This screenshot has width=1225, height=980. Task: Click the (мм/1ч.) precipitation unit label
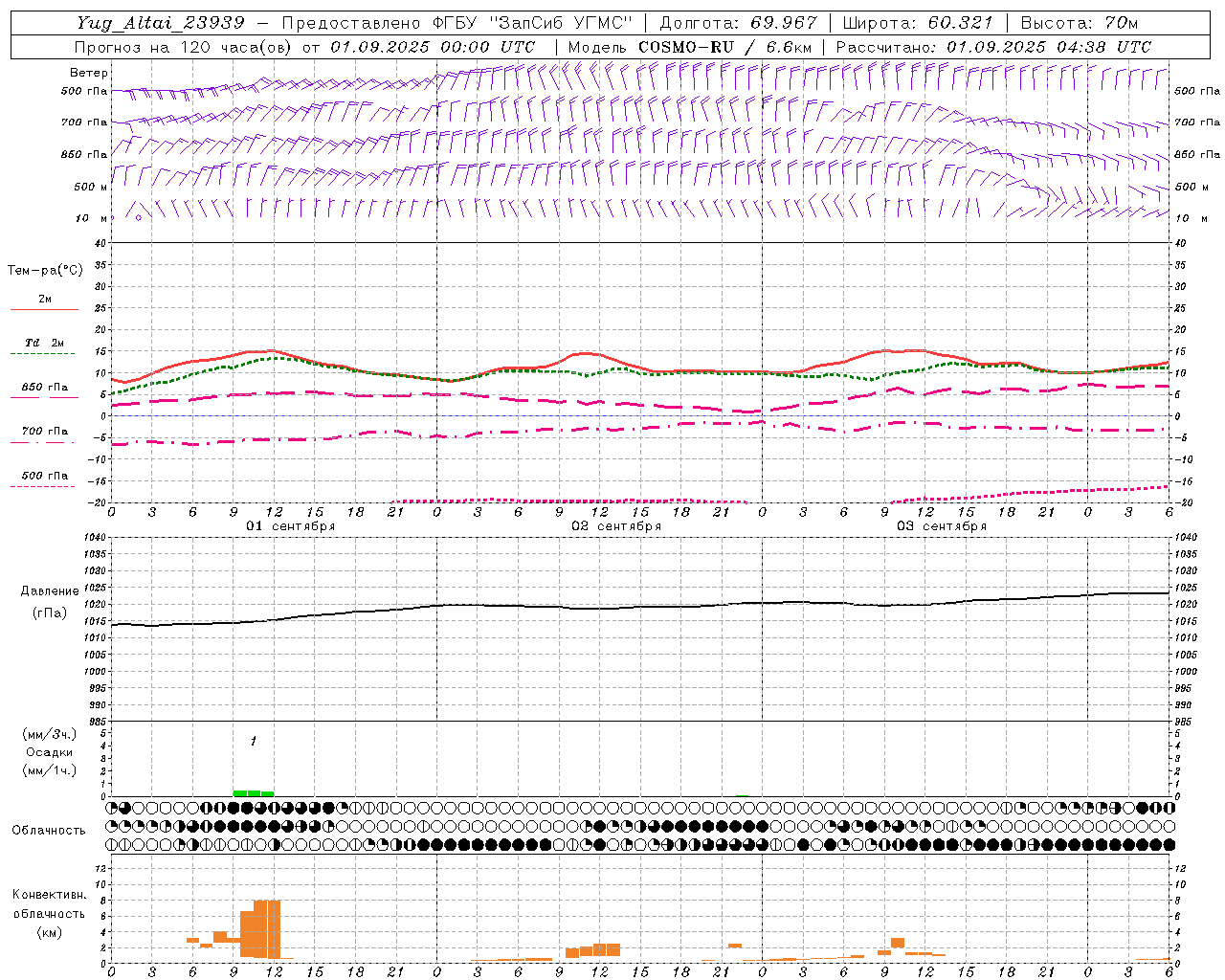[50, 770]
